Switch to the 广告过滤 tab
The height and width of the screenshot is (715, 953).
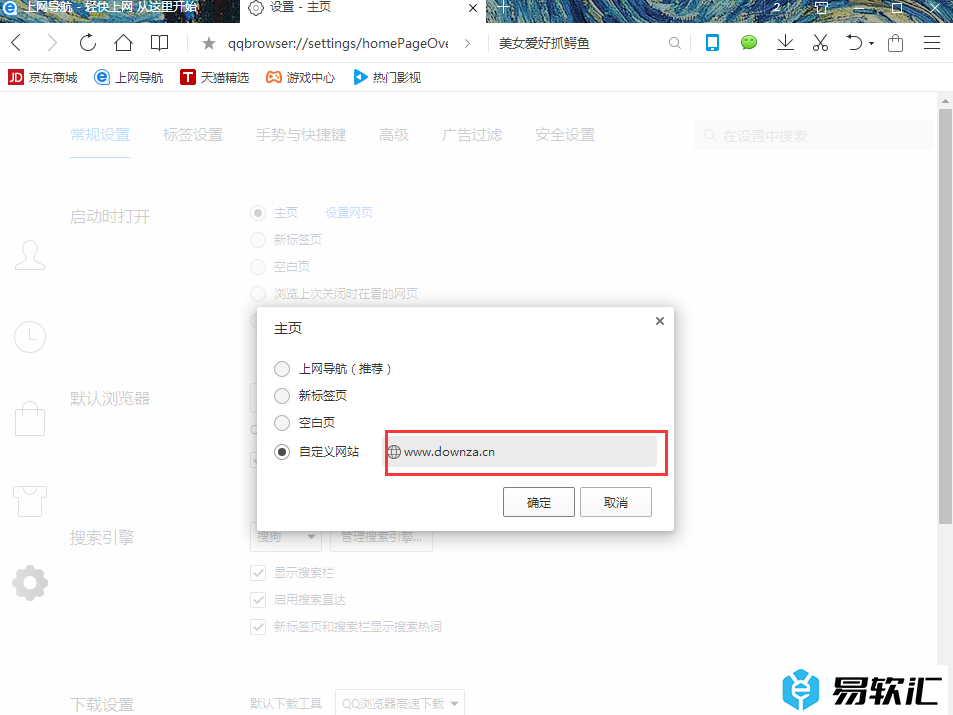click(472, 135)
